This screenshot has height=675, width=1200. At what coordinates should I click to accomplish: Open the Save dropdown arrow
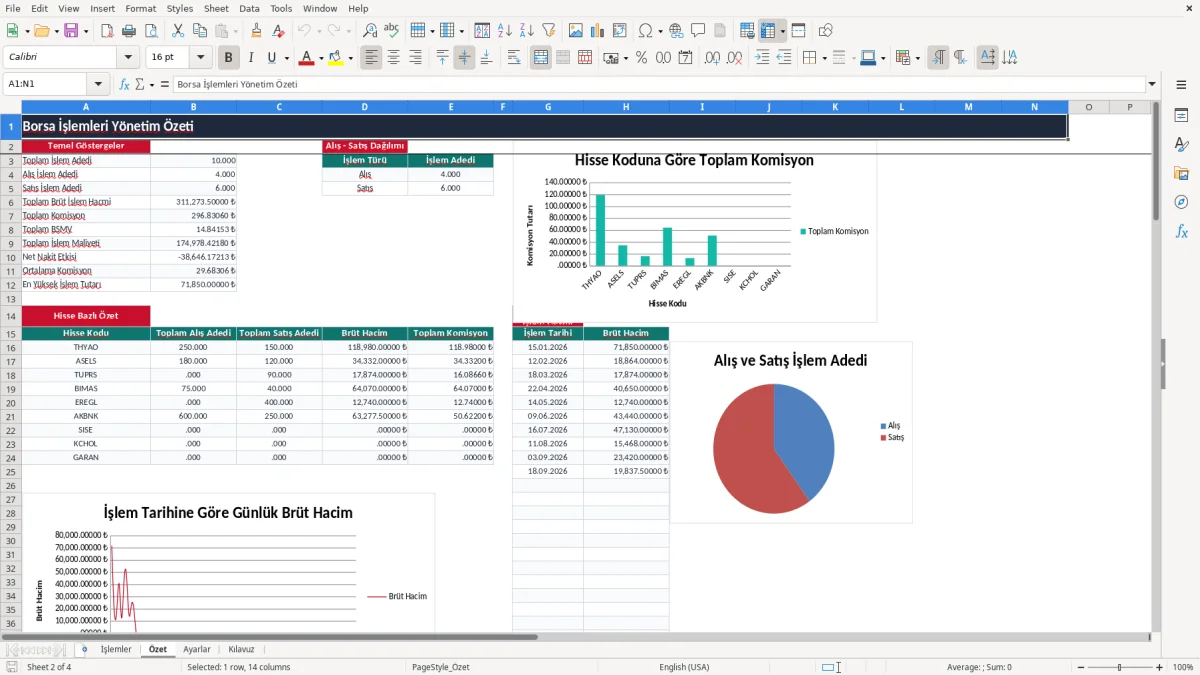click(x=85, y=31)
